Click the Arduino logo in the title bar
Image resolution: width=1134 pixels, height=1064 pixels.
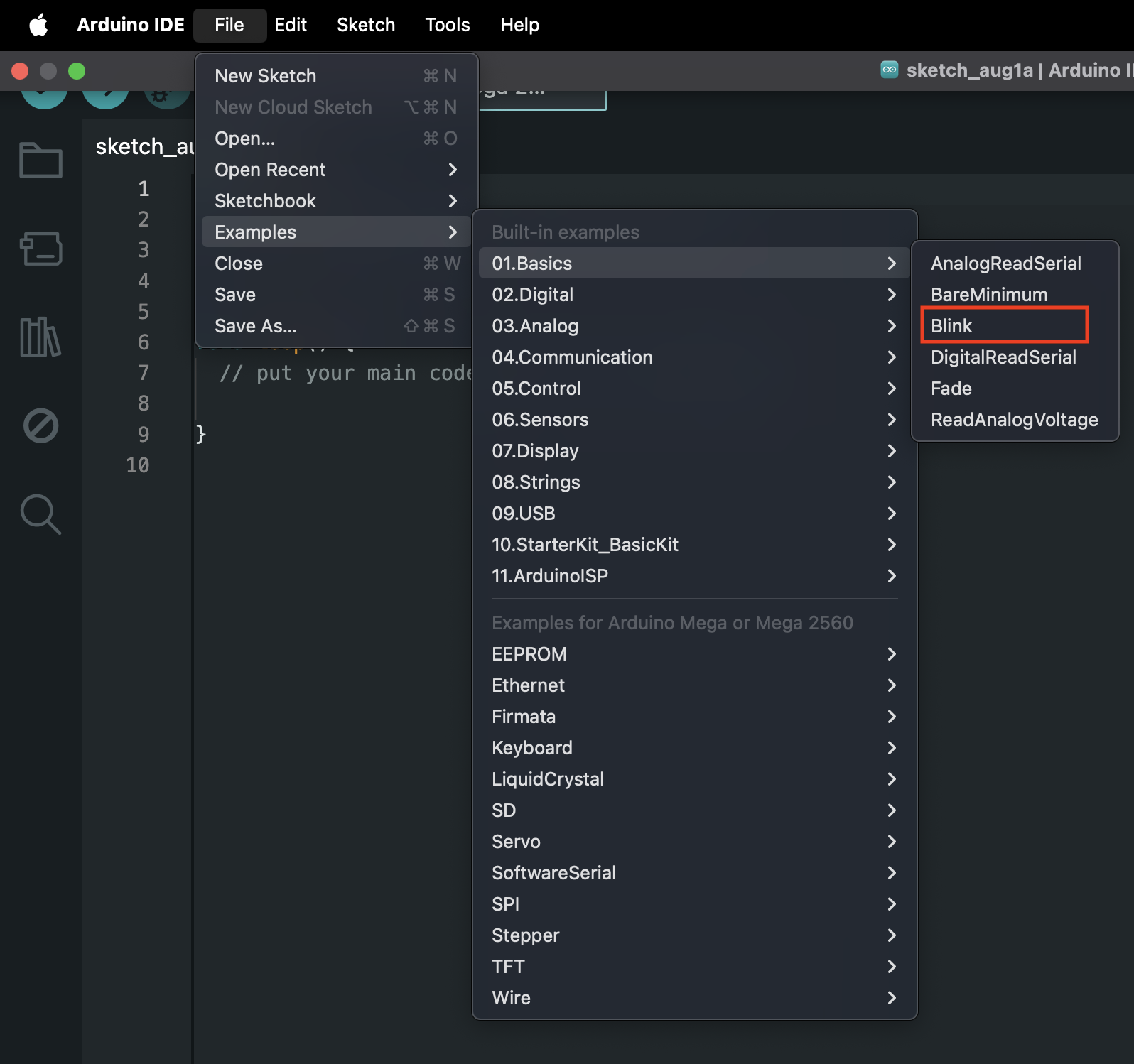pos(889,70)
